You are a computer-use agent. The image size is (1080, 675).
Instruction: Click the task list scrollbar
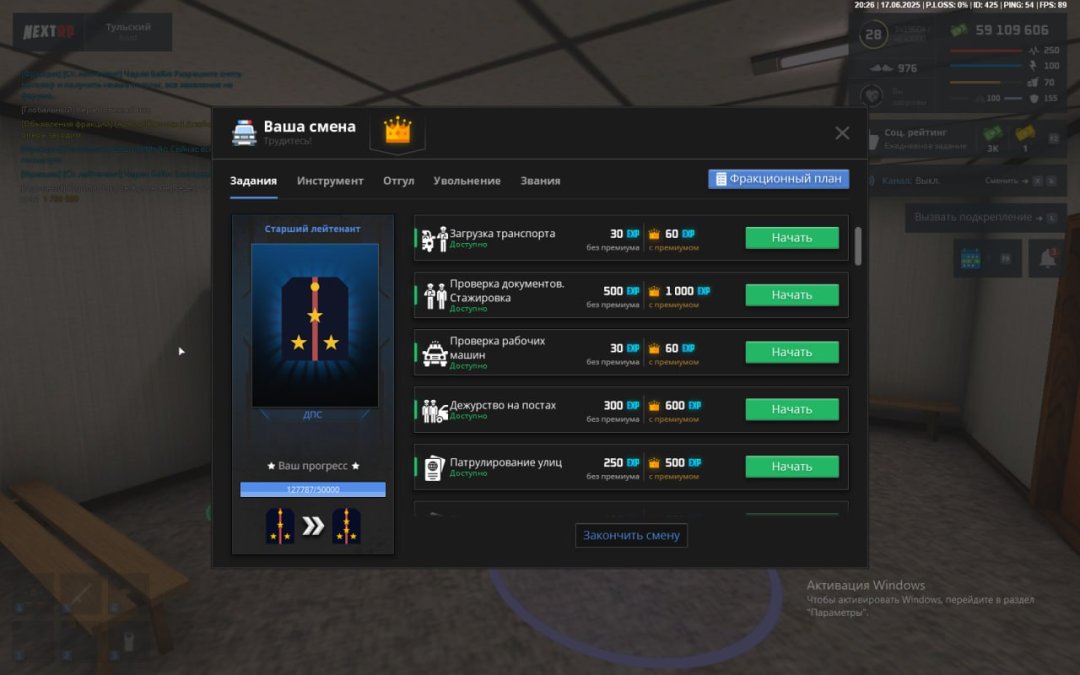(858, 246)
